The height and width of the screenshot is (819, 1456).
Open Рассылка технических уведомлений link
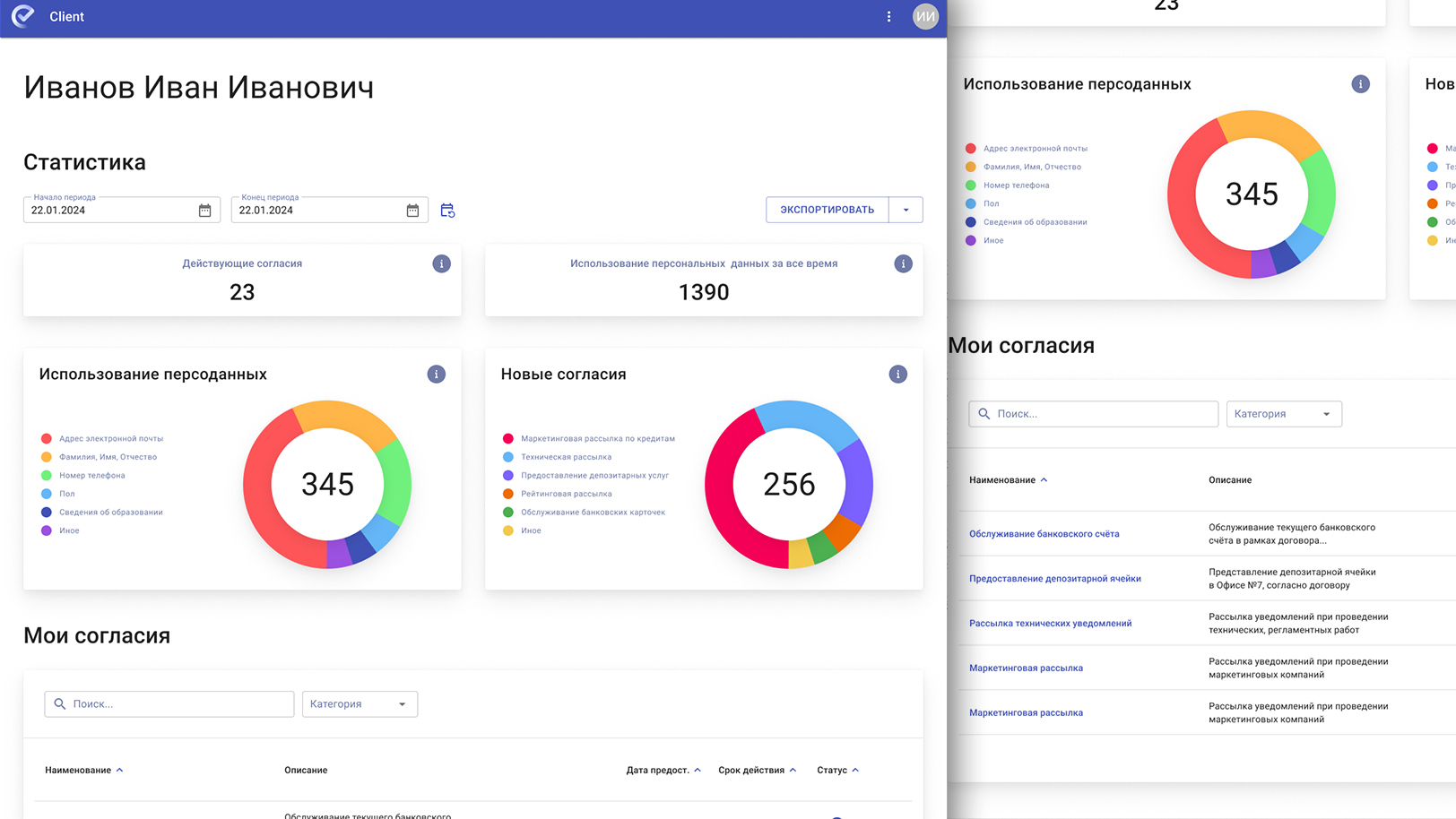coord(1050,624)
